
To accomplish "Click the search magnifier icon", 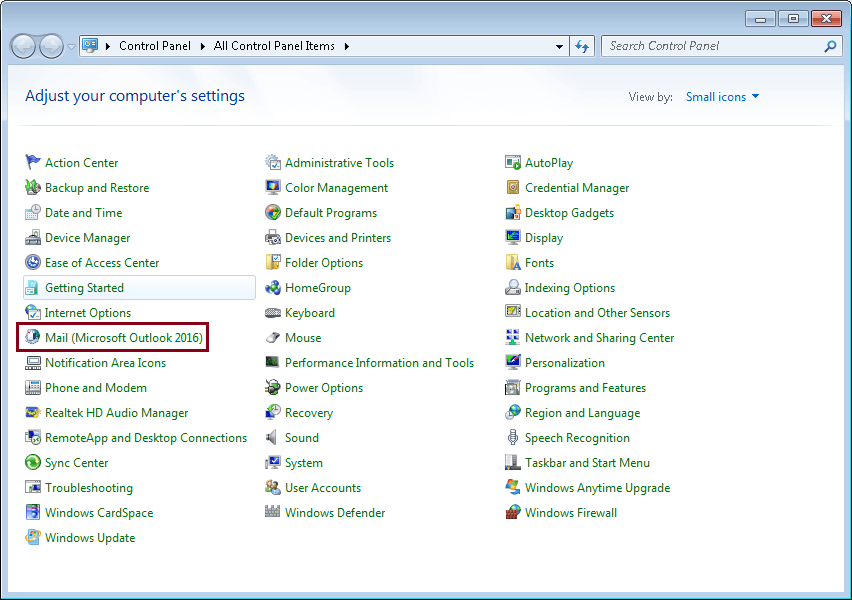I will (x=830, y=46).
